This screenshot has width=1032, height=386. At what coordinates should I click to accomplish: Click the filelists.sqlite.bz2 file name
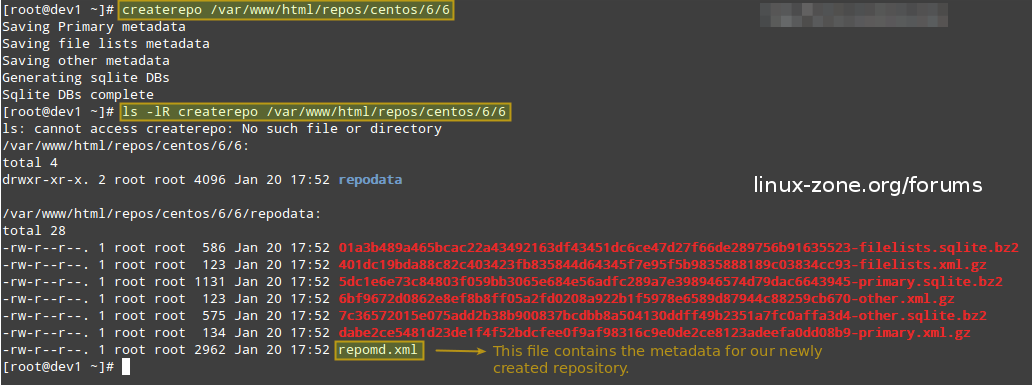679,248
